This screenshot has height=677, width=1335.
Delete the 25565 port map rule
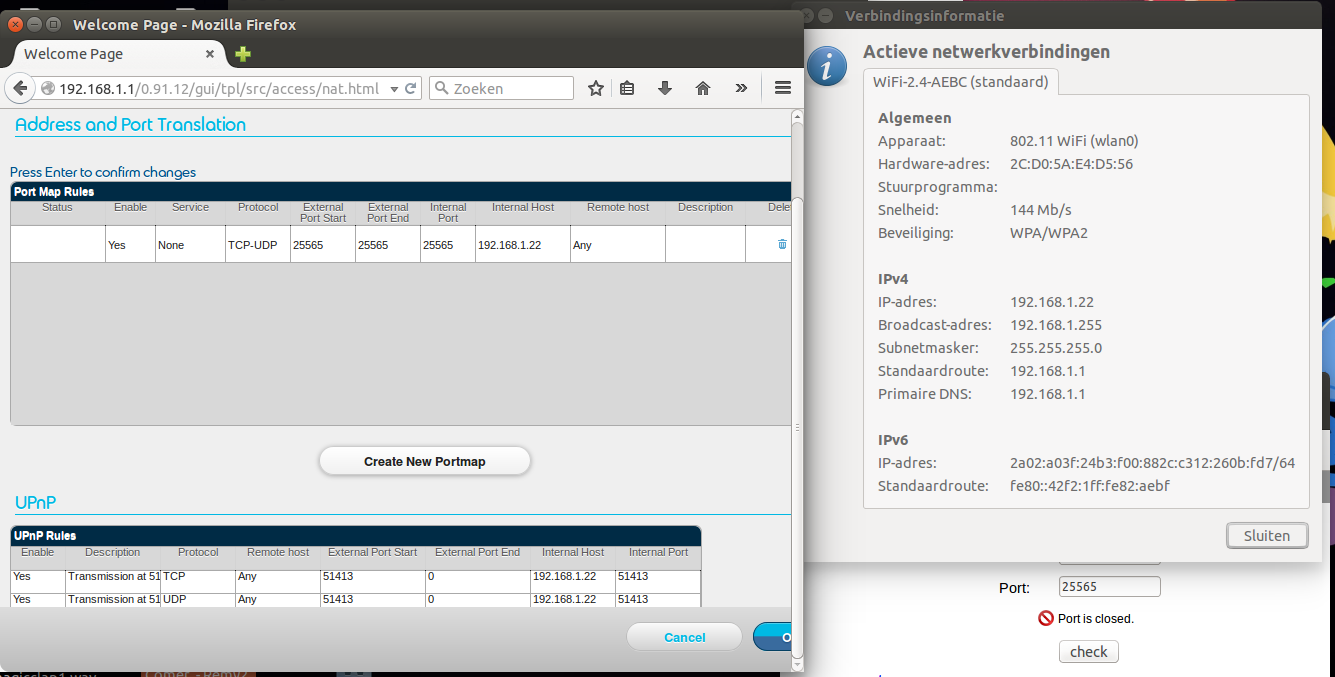pyautogui.click(x=782, y=244)
